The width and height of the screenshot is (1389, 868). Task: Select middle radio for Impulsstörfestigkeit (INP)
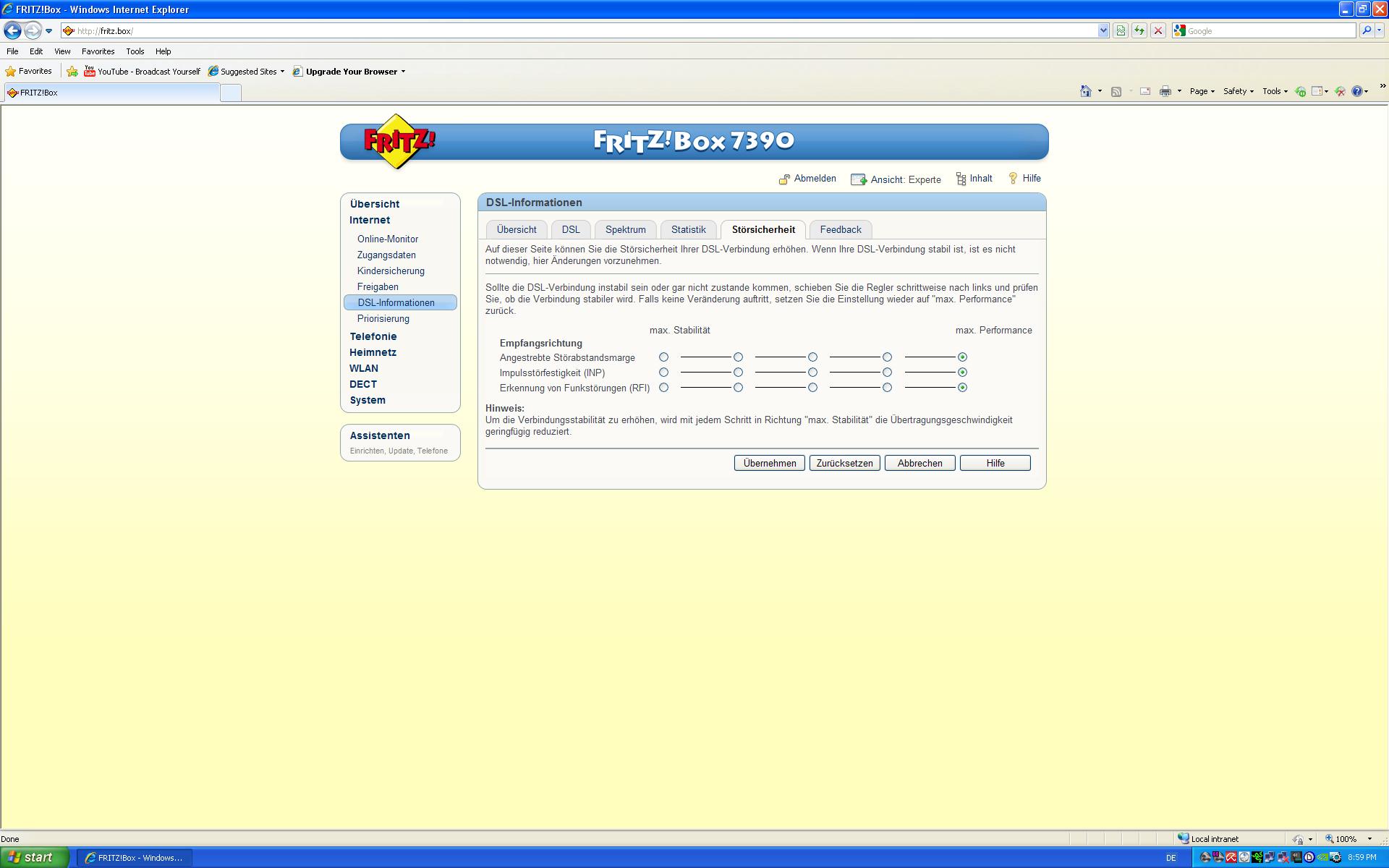click(x=812, y=373)
